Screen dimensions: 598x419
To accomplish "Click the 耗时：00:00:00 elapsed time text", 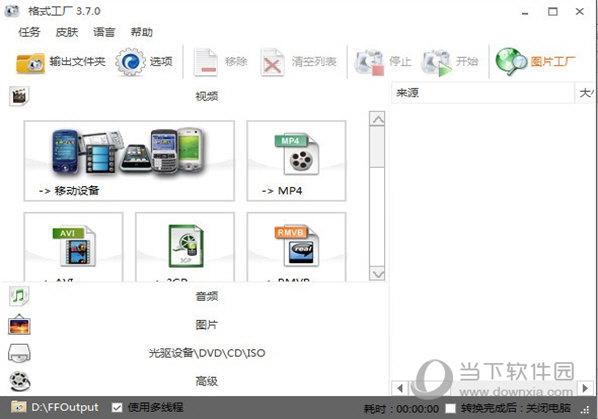I will pos(401,409).
